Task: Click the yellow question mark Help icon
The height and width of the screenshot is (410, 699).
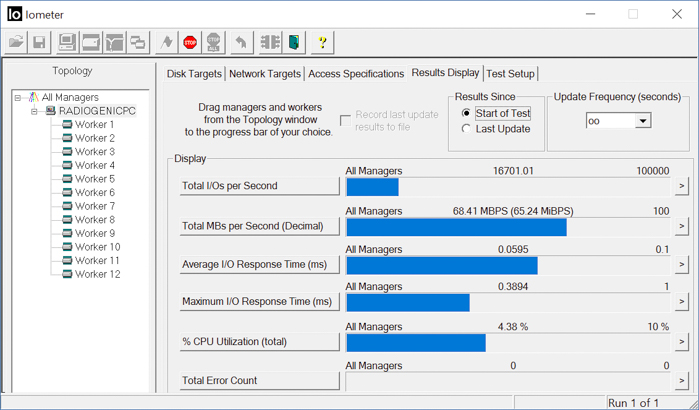Action: tap(322, 43)
